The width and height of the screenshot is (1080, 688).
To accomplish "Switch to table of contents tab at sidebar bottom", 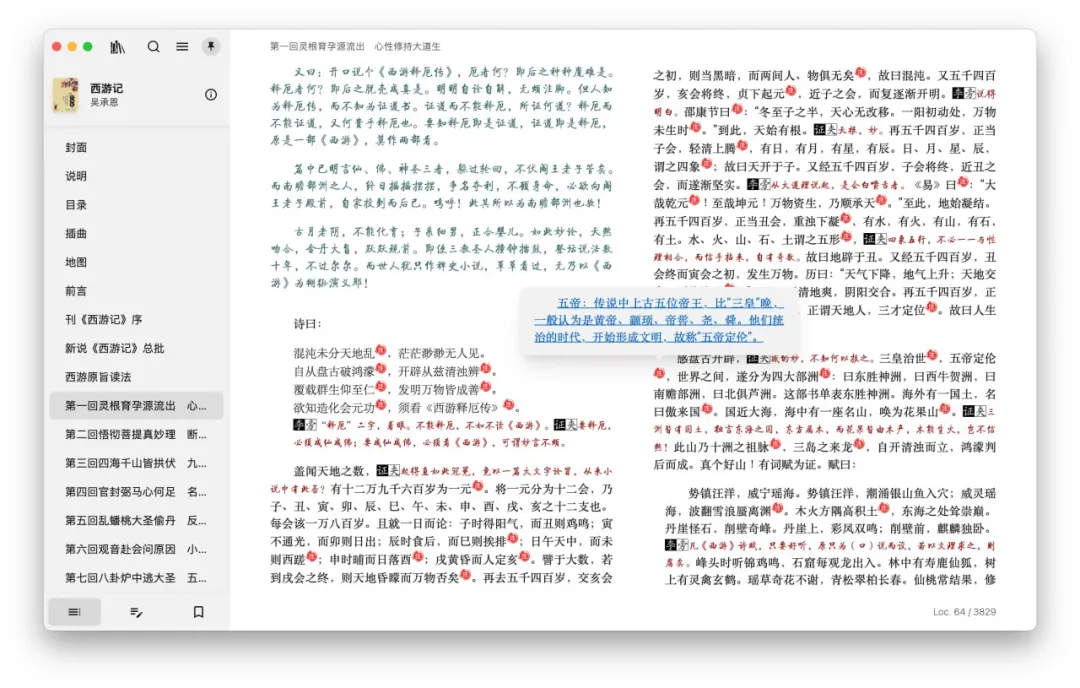I will pos(74,612).
